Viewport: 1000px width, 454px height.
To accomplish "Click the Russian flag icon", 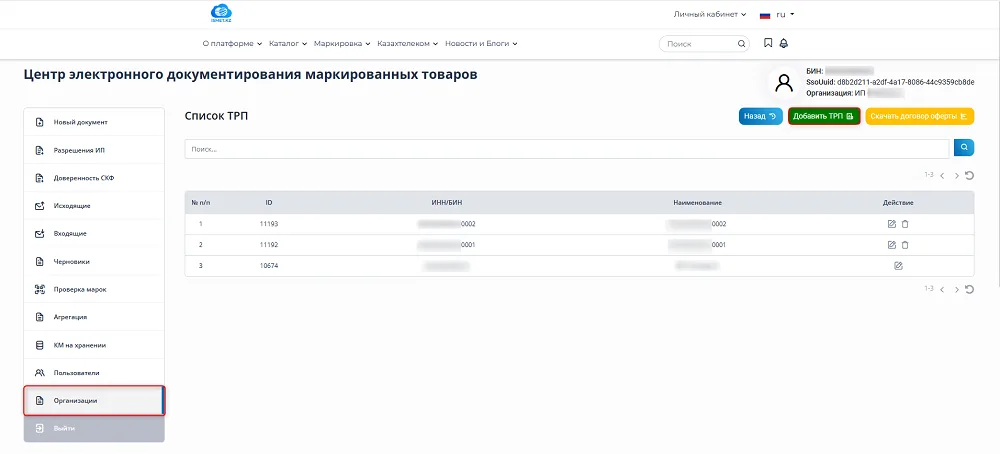I will [765, 15].
